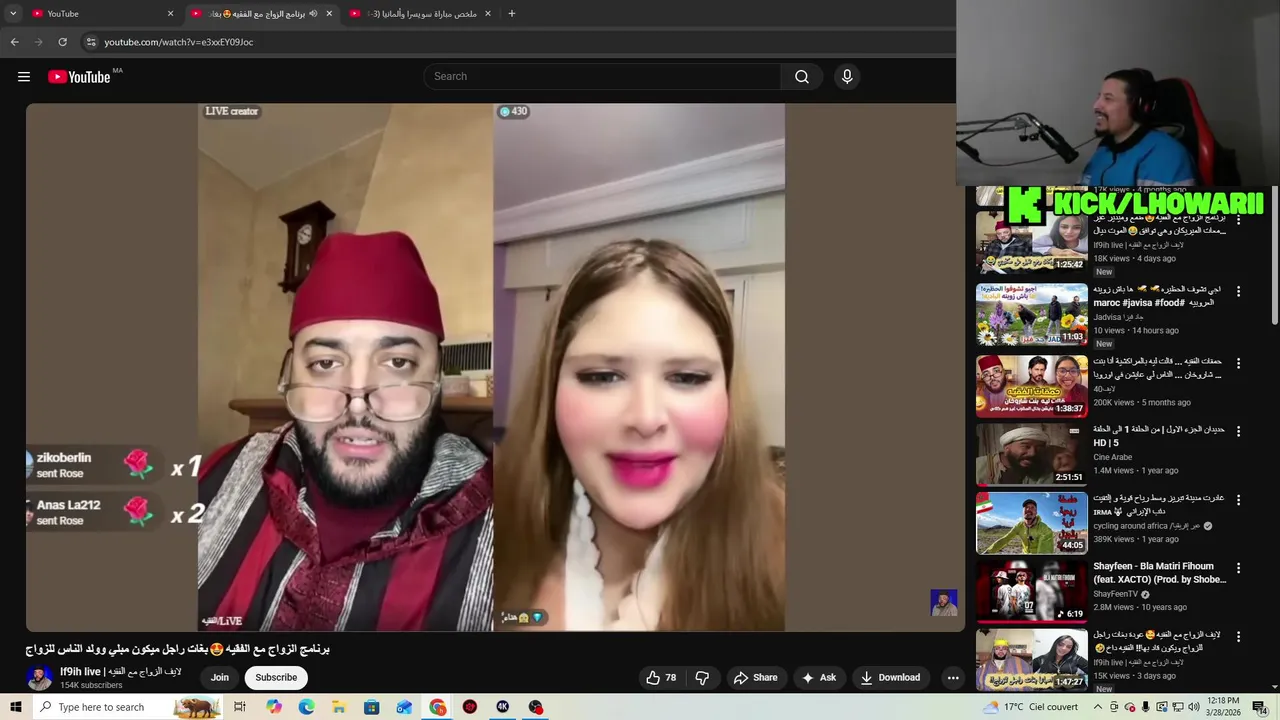This screenshot has height=720, width=1280.
Task: Download the video
Action: [x=890, y=677]
